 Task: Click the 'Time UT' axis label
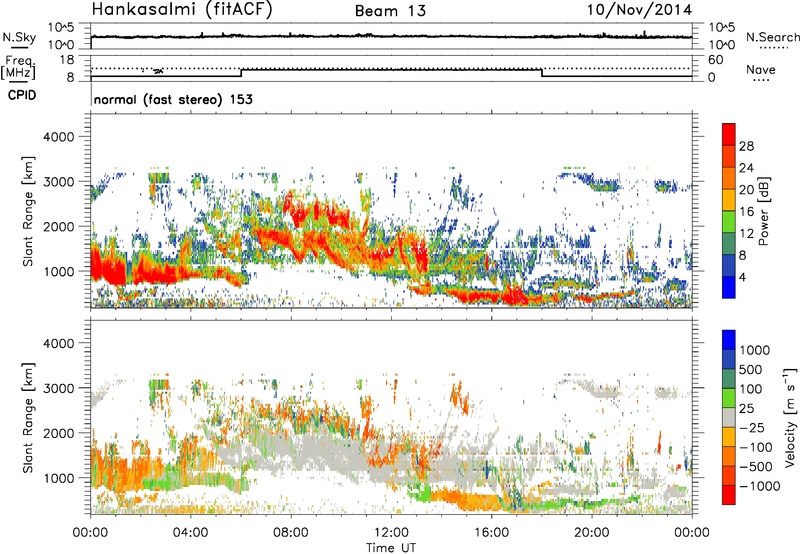pos(391,548)
